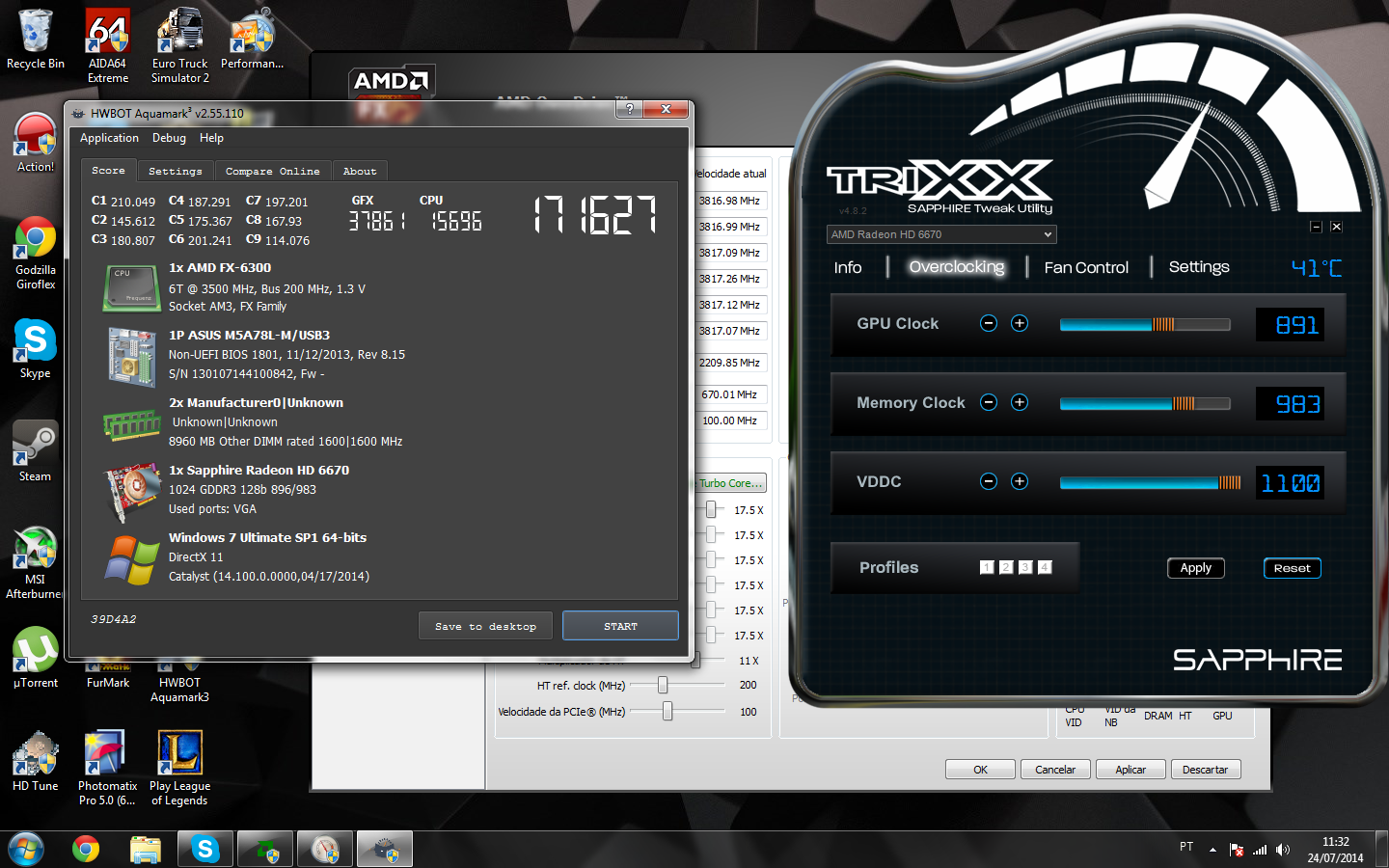
Task: Decrease GPU Clock with minus button
Action: pyautogui.click(x=989, y=323)
